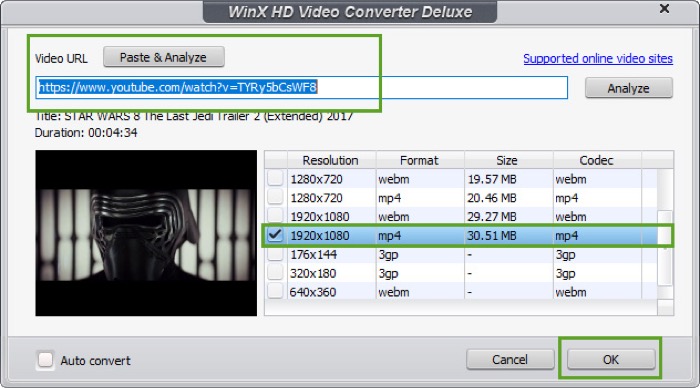This screenshot has width=700, height=388.
Task: Enable the Auto convert checkbox
Action: pos(45,360)
